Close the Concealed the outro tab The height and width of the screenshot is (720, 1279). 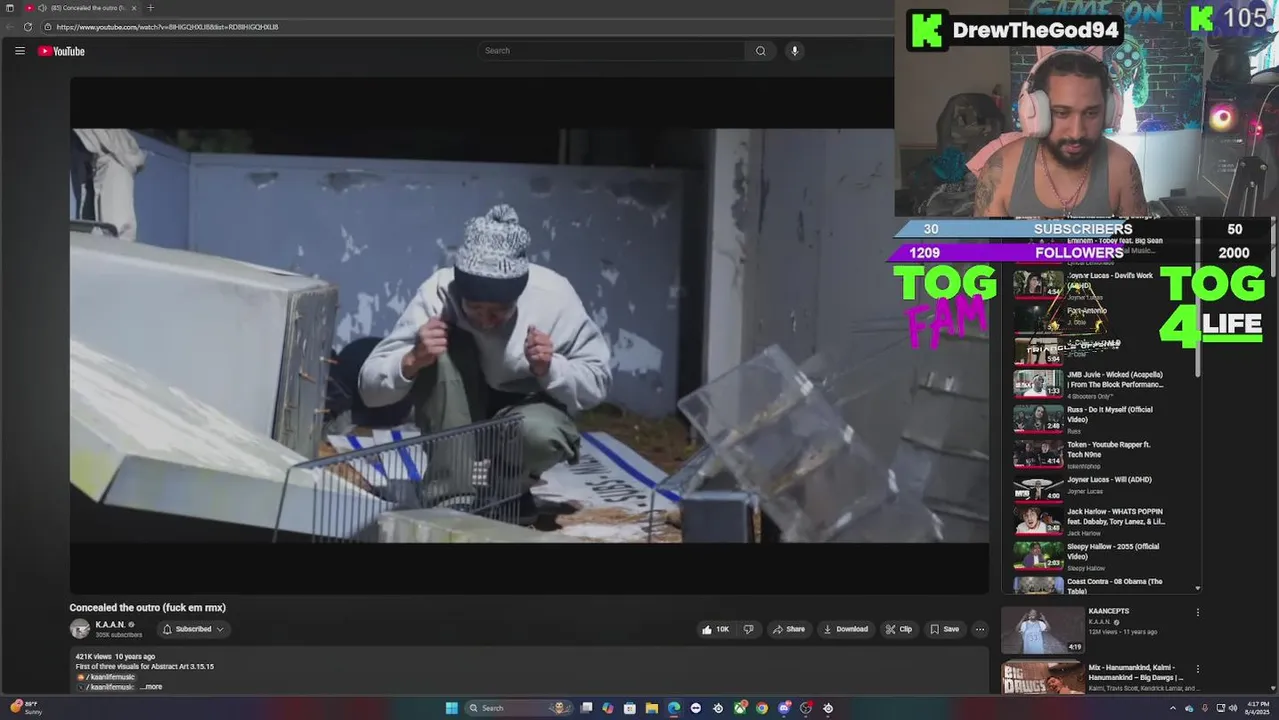coord(134,8)
